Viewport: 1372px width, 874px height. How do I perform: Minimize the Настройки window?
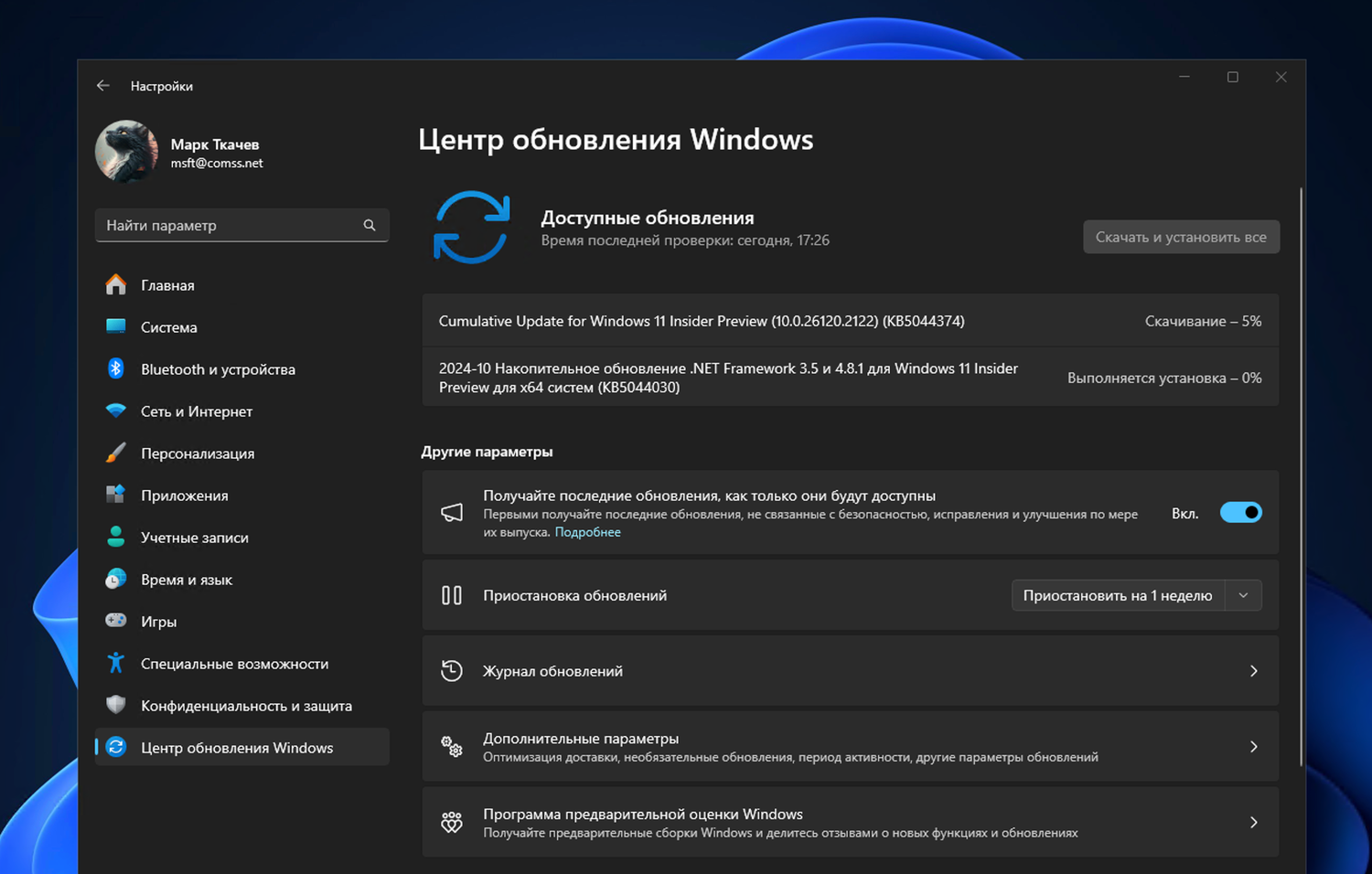point(1184,77)
